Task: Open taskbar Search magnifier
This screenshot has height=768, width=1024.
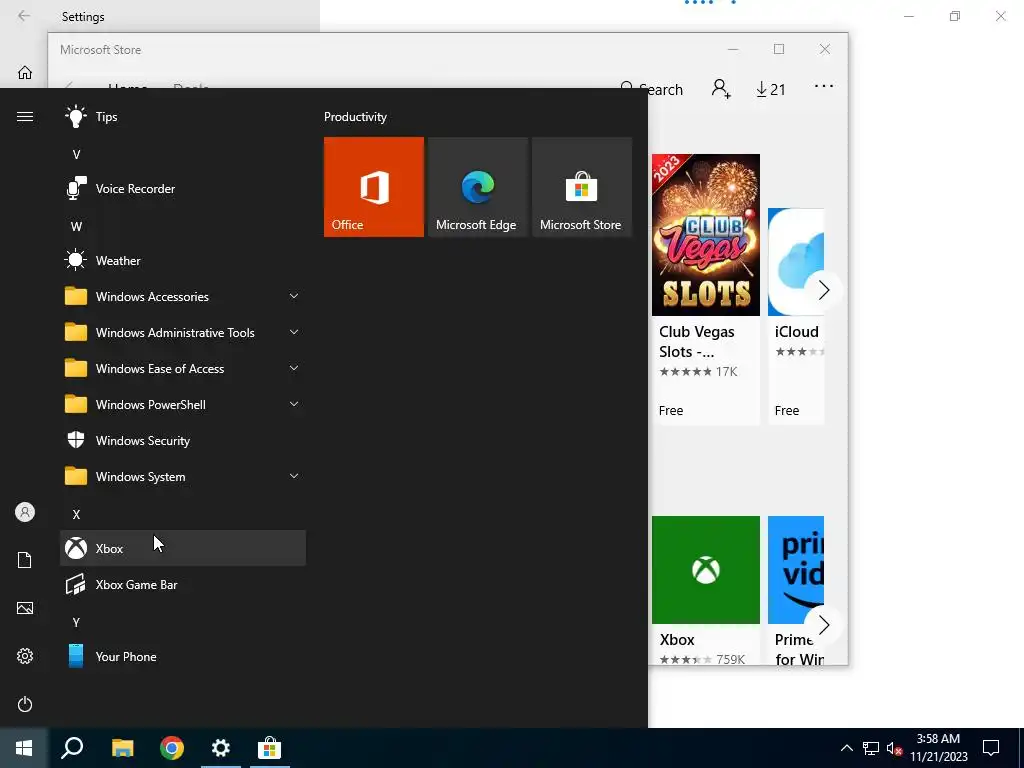Action: click(x=72, y=748)
